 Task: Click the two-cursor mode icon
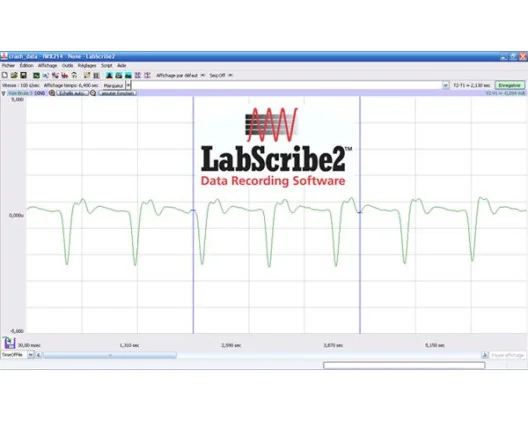137,75
